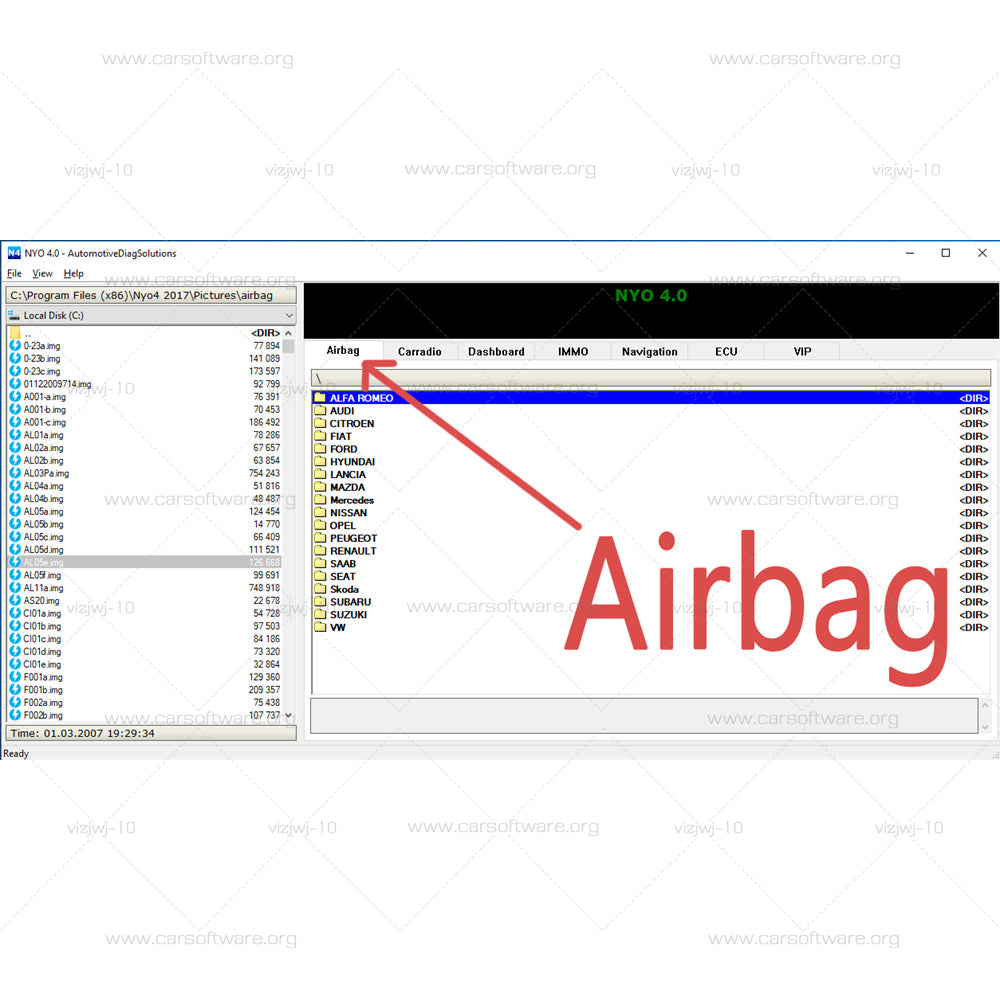This screenshot has height=1000, width=1000.
Task: Switch to the Carradio tab
Action: pyautogui.click(x=420, y=351)
